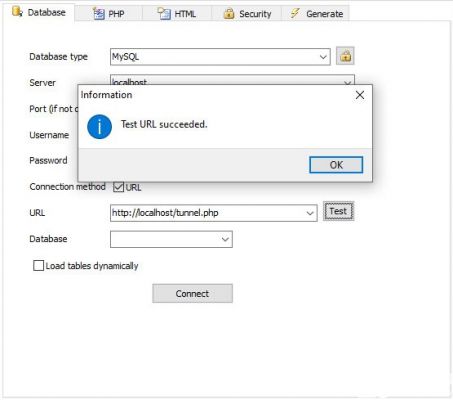453x400 pixels.
Task: Click the Database tab icon
Action: [x=17, y=12]
